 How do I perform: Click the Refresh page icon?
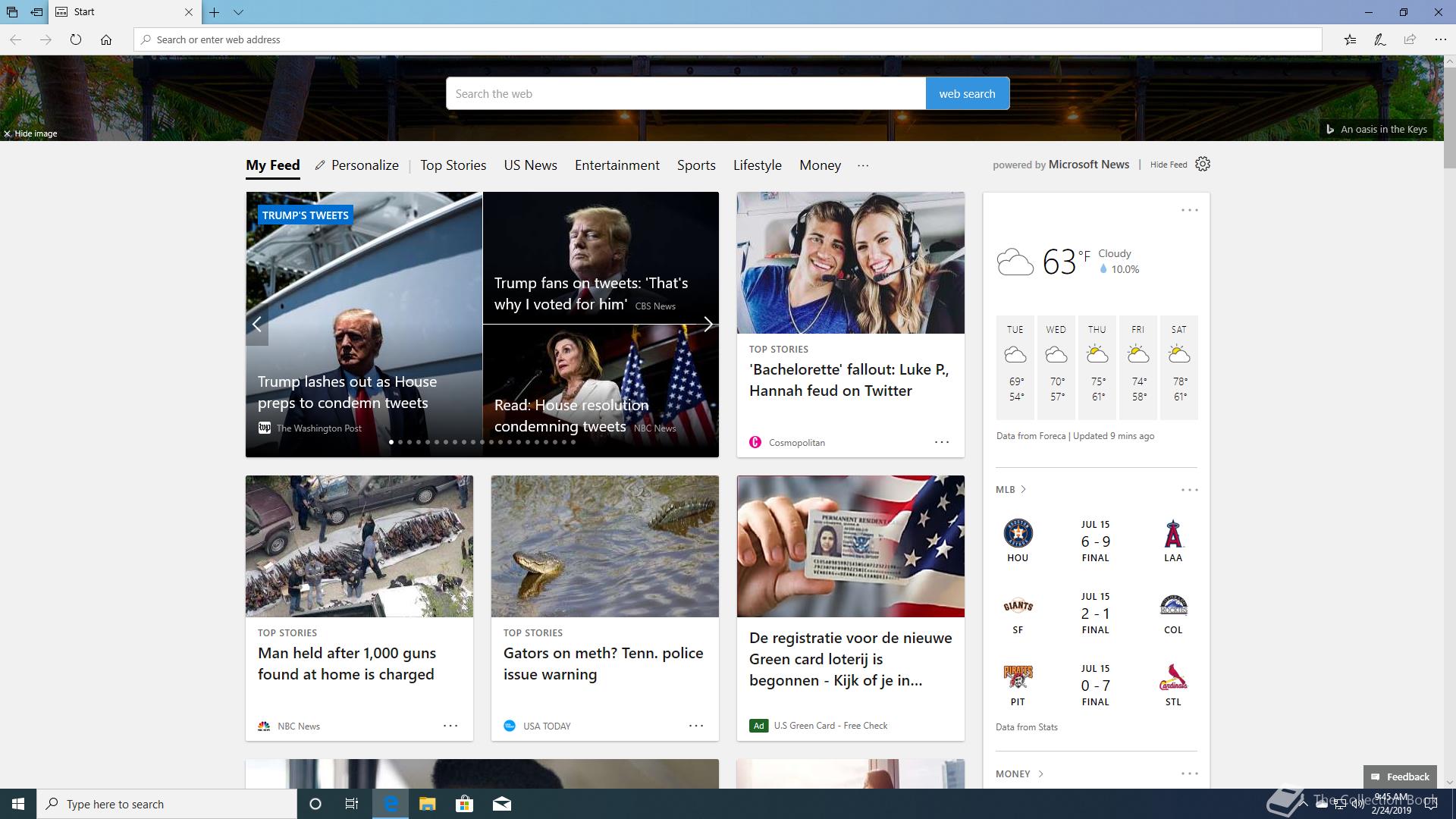76,39
